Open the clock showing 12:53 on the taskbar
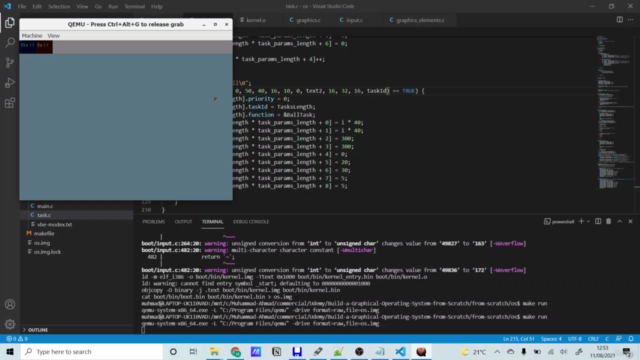Image resolution: width=640 pixels, height=360 pixels. pos(602,352)
